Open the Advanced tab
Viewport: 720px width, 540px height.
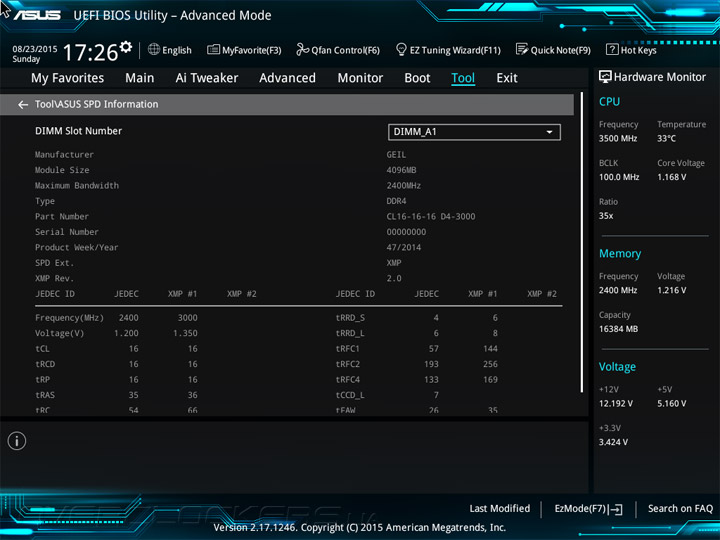tap(287, 78)
